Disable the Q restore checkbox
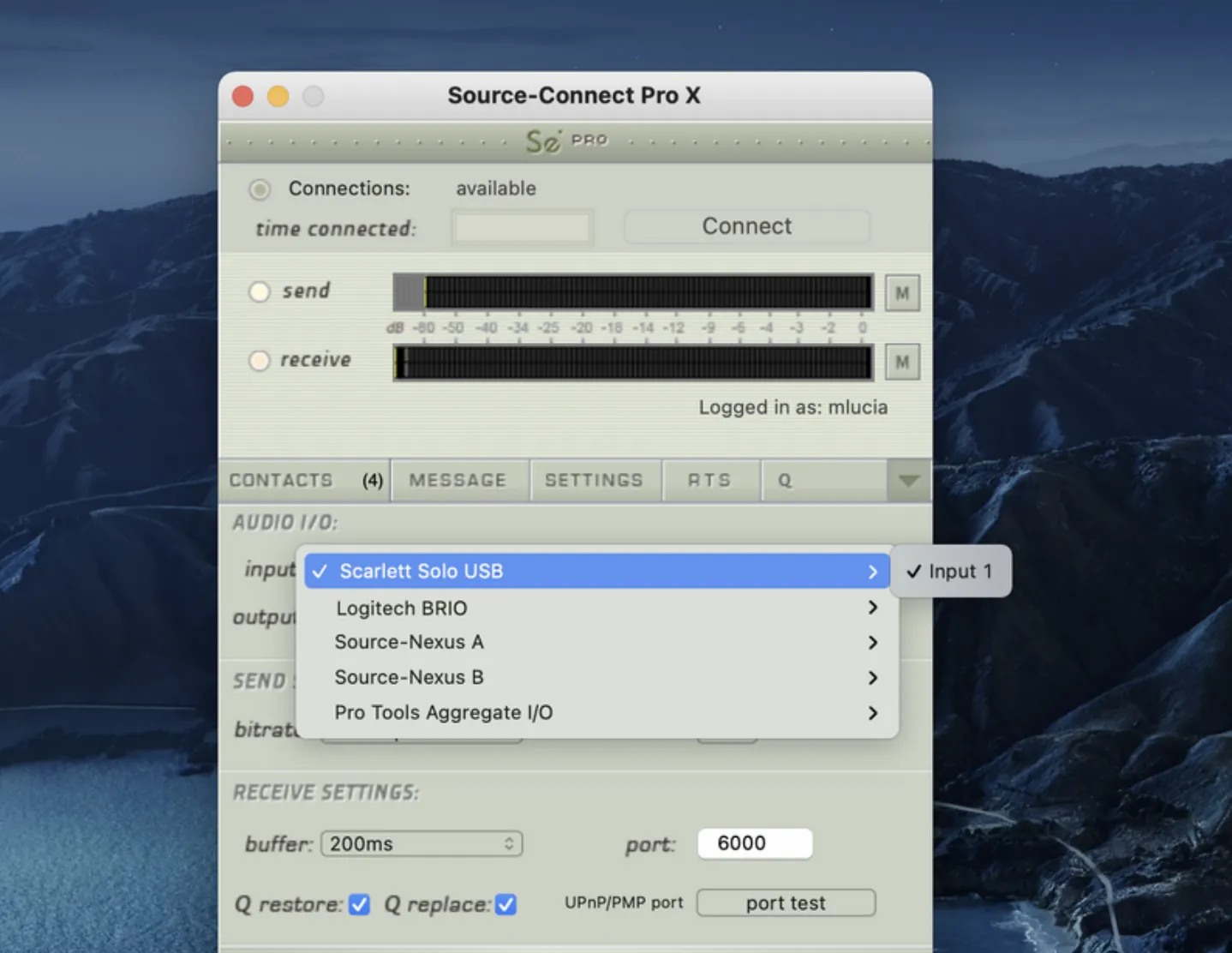This screenshot has width=1232, height=953. pyautogui.click(x=360, y=904)
